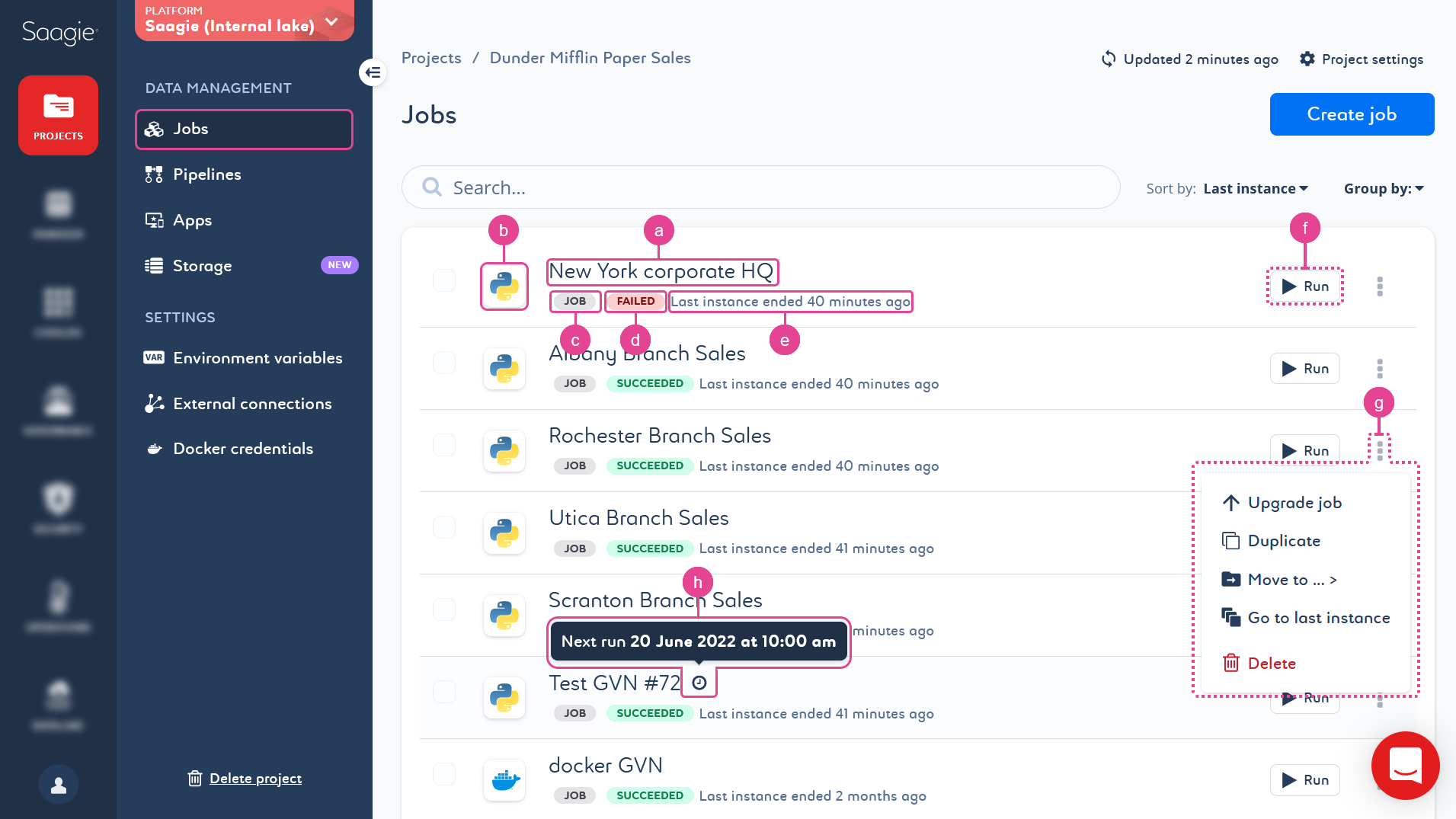Select checkbox for Rochester Branch Sales
1456x819 pixels.
pyautogui.click(x=444, y=445)
